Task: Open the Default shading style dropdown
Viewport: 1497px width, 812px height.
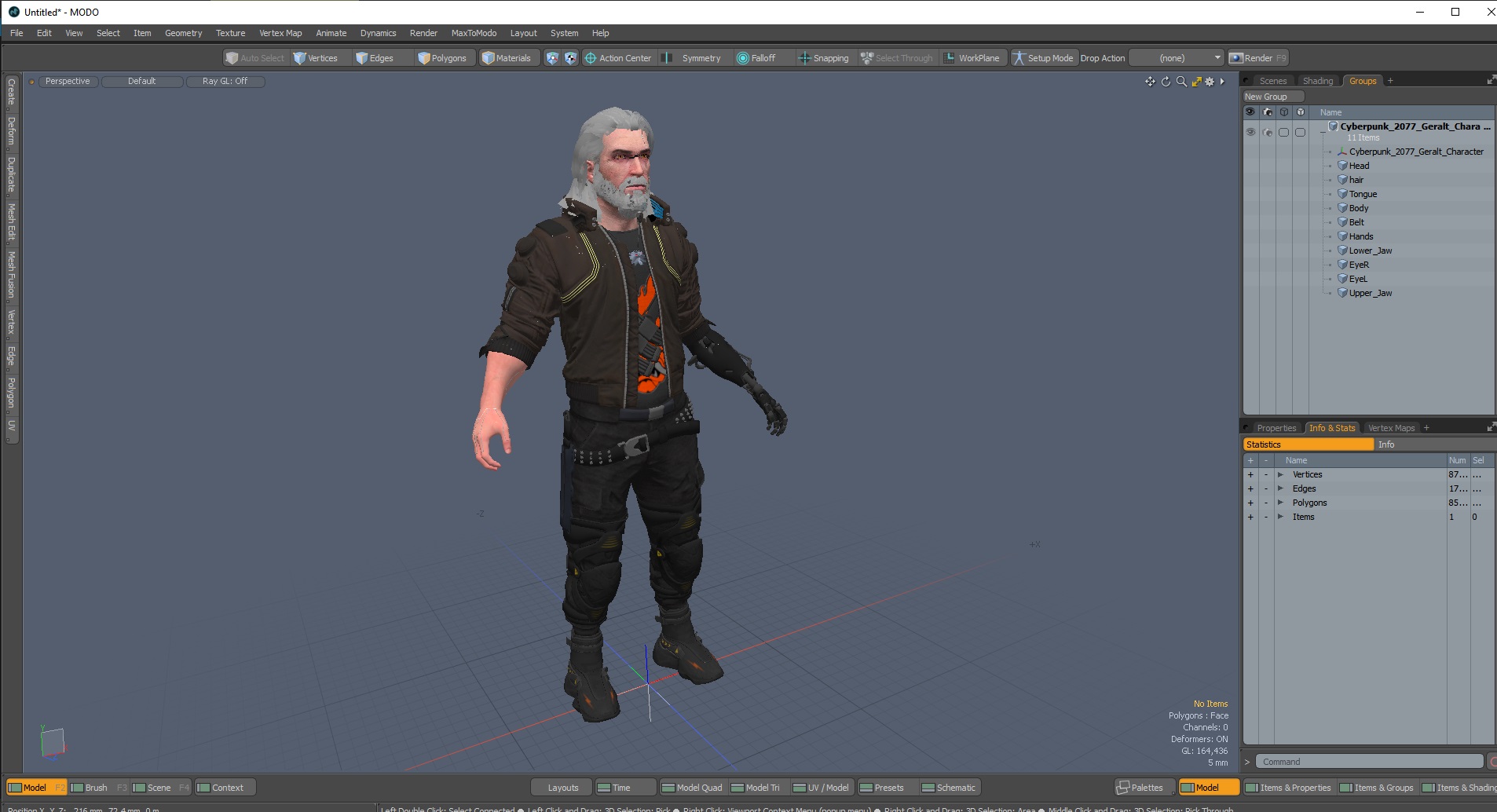Action: 142,81
